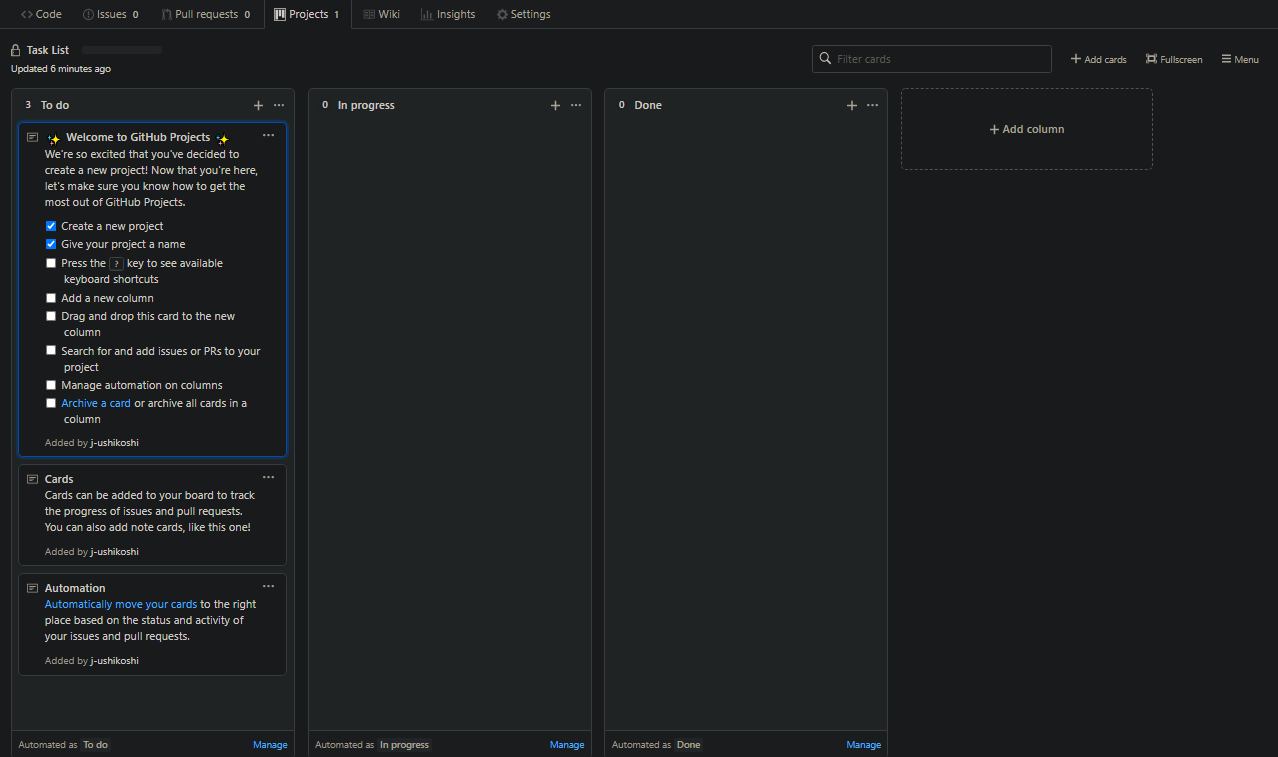Open the Insights tab

click(448, 14)
